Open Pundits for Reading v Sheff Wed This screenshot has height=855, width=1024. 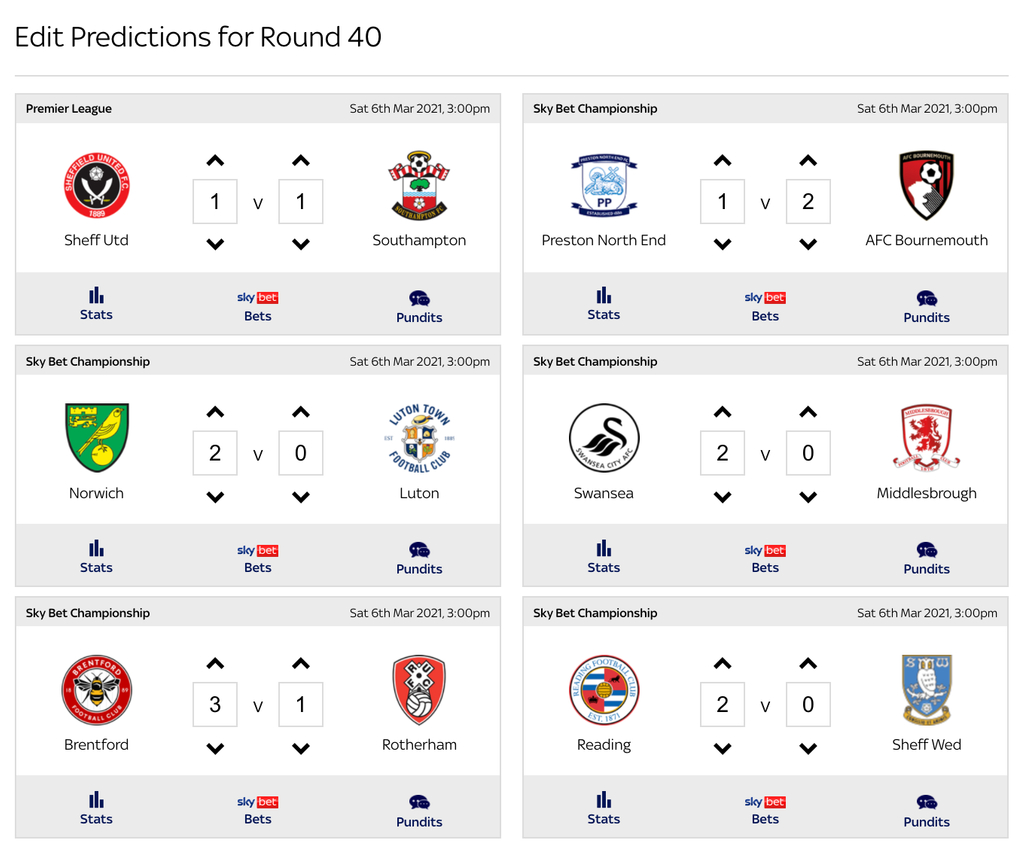[926, 811]
